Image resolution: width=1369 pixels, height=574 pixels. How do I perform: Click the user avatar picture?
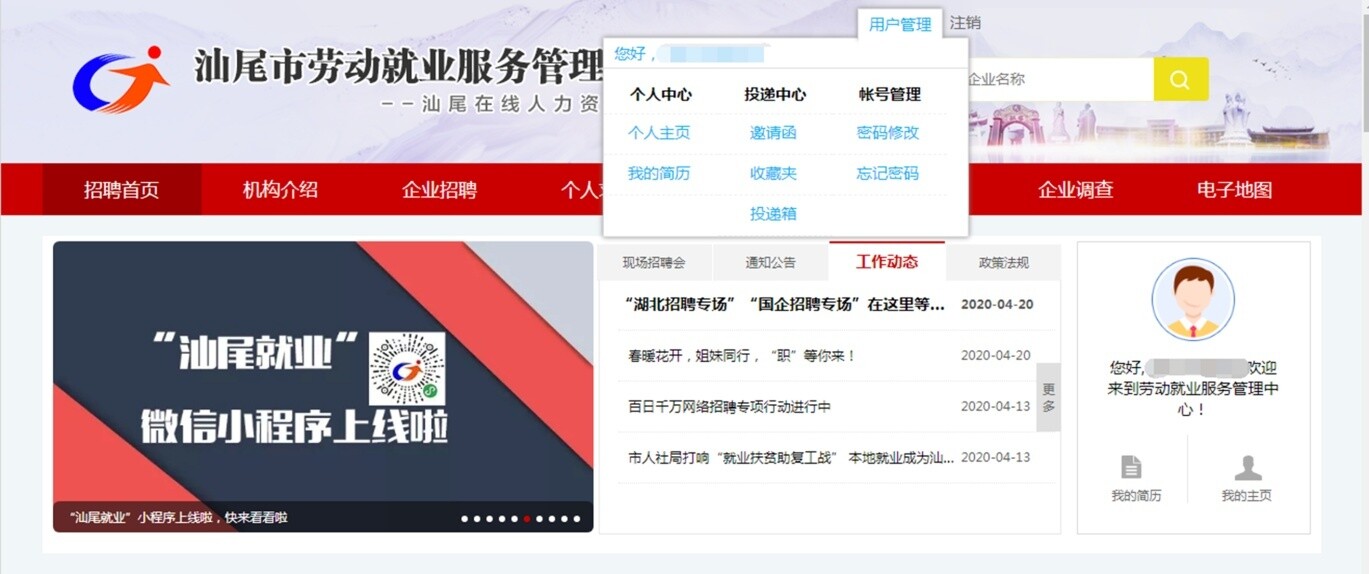(1192, 299)
